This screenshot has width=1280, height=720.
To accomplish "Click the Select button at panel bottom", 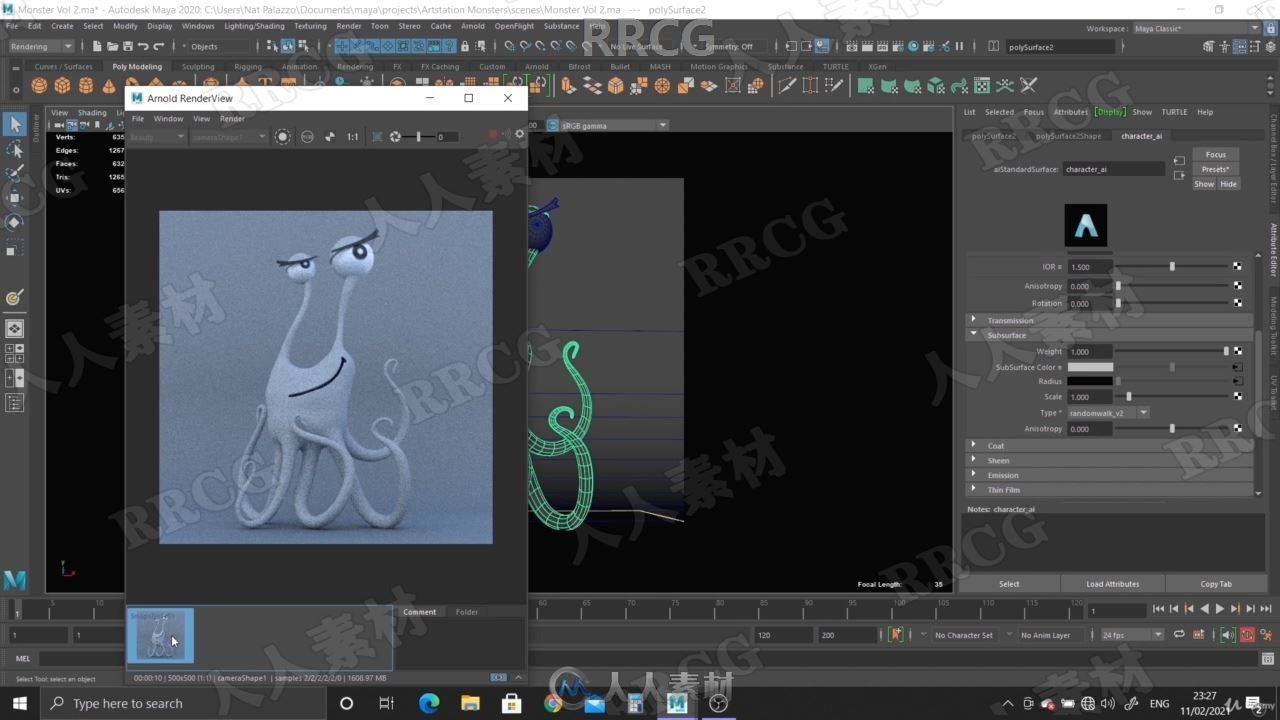I will pos(1009,584).
